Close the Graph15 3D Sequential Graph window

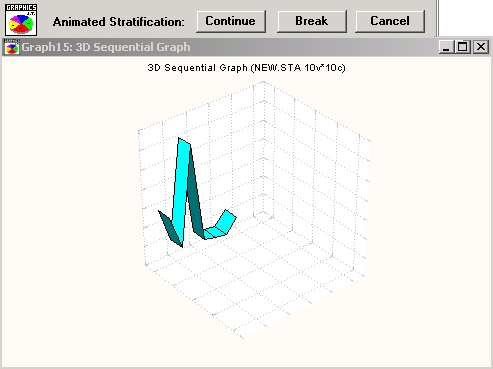481,47
